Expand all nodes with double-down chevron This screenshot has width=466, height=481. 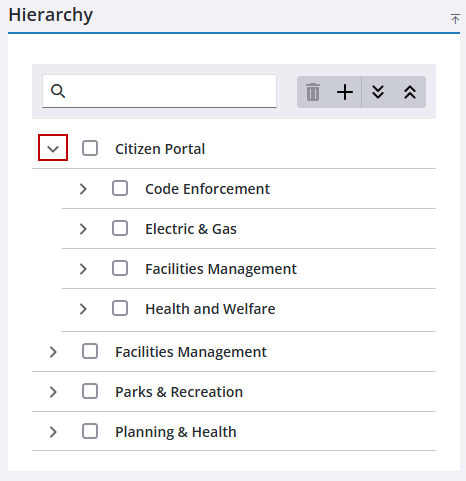pos(378,92)
